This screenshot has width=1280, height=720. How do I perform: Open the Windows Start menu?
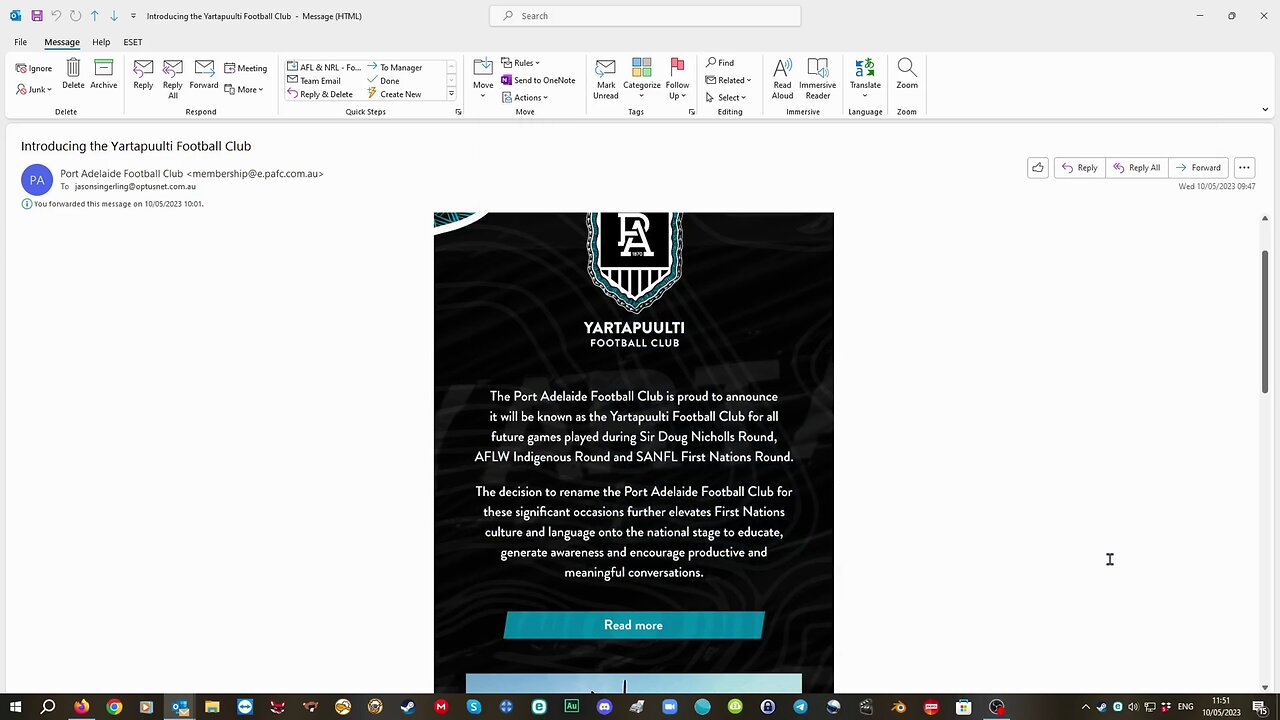pyautogui.click(x=15, y=707)
